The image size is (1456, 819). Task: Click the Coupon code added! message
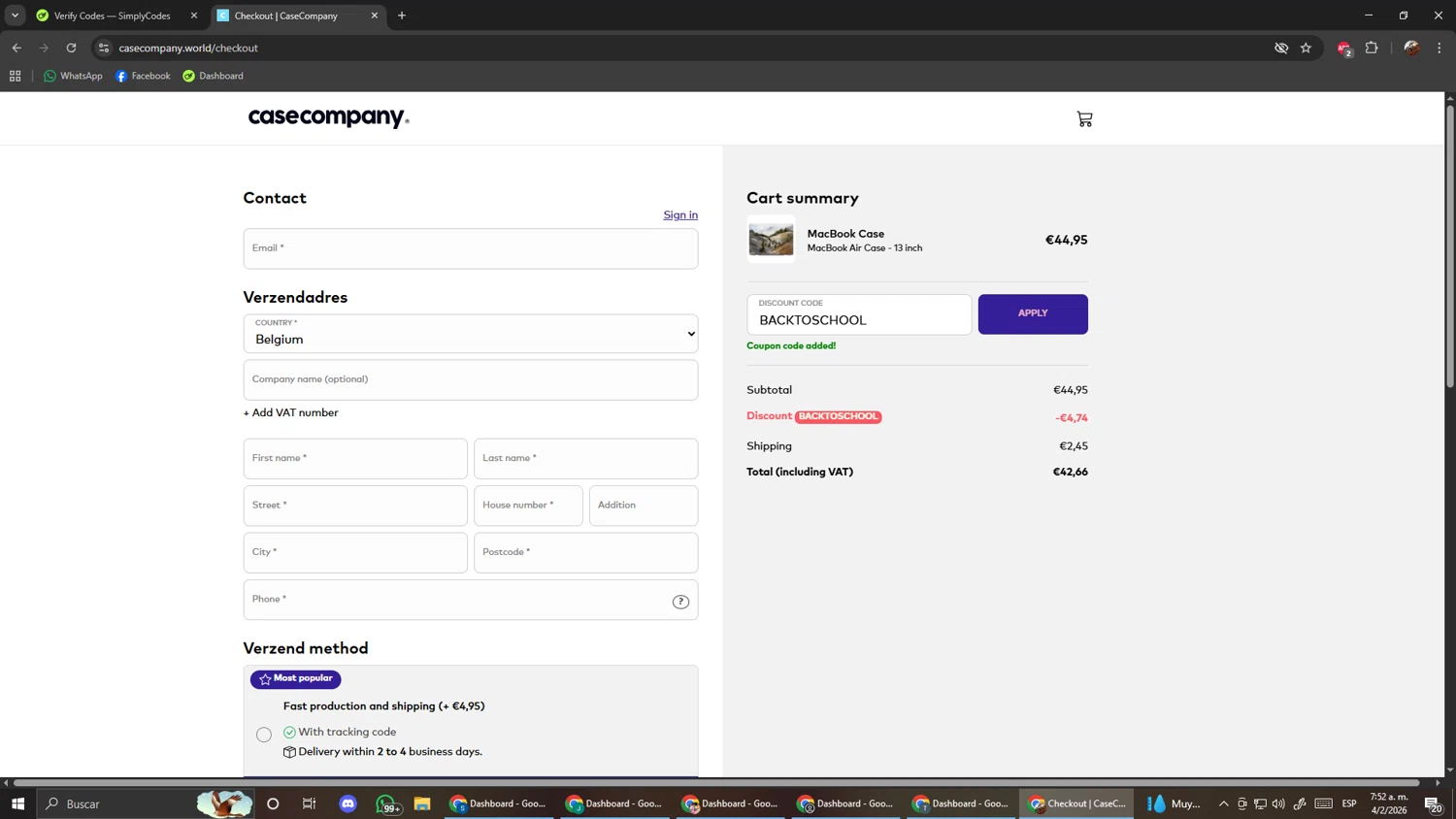pos(791,345)
